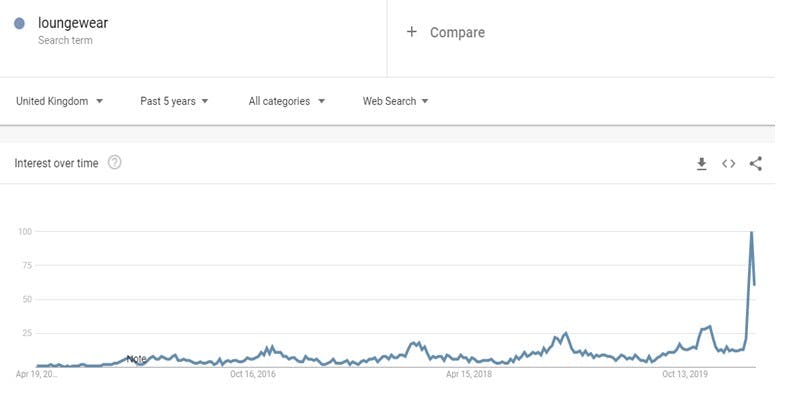Click the Oct 16, 2016 axis label
This screenshot has width=800, height=400.
point(253,375)
